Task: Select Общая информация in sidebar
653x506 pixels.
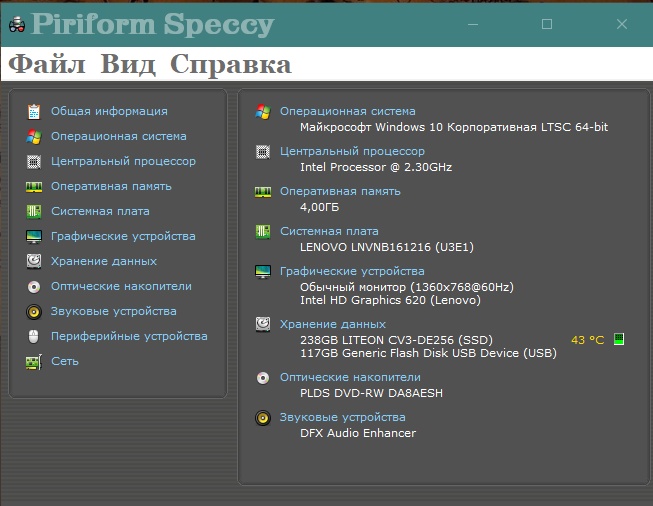Action: click(x=109, y=111)
